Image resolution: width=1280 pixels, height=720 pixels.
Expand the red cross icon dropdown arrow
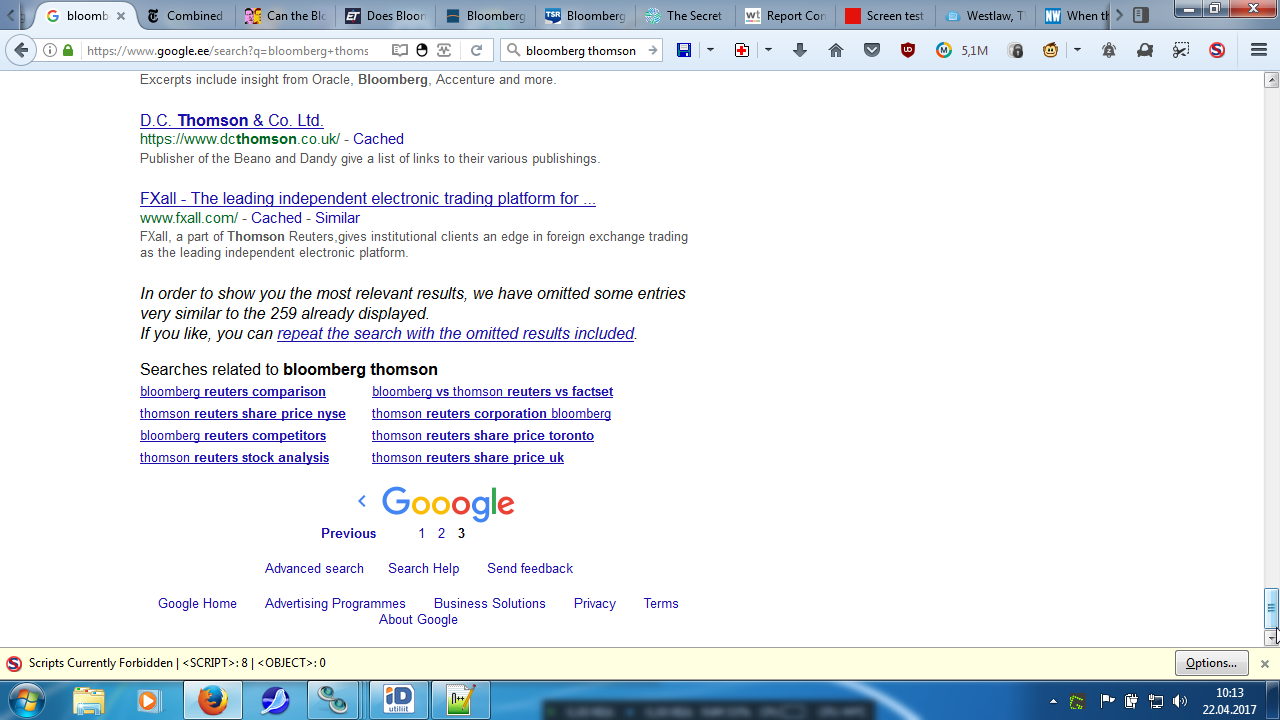[768, 50]
